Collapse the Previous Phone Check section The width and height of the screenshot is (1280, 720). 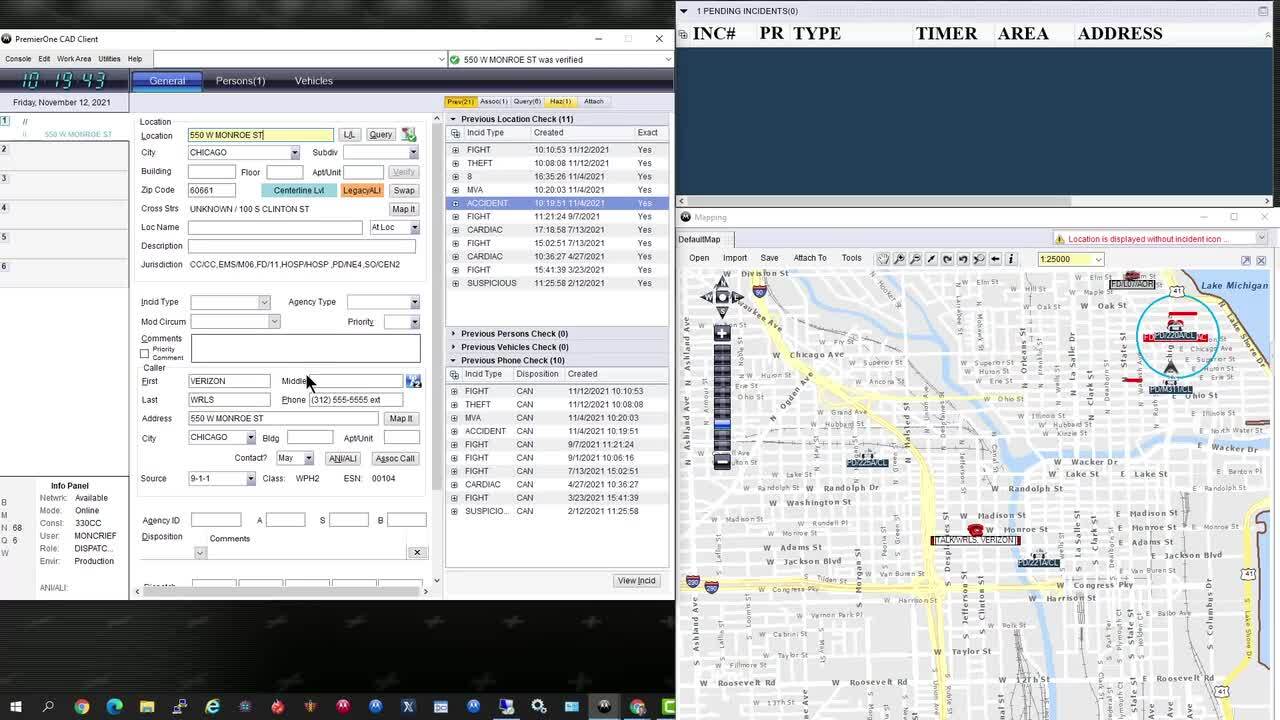pyautogui.click(x=453, y=360)
